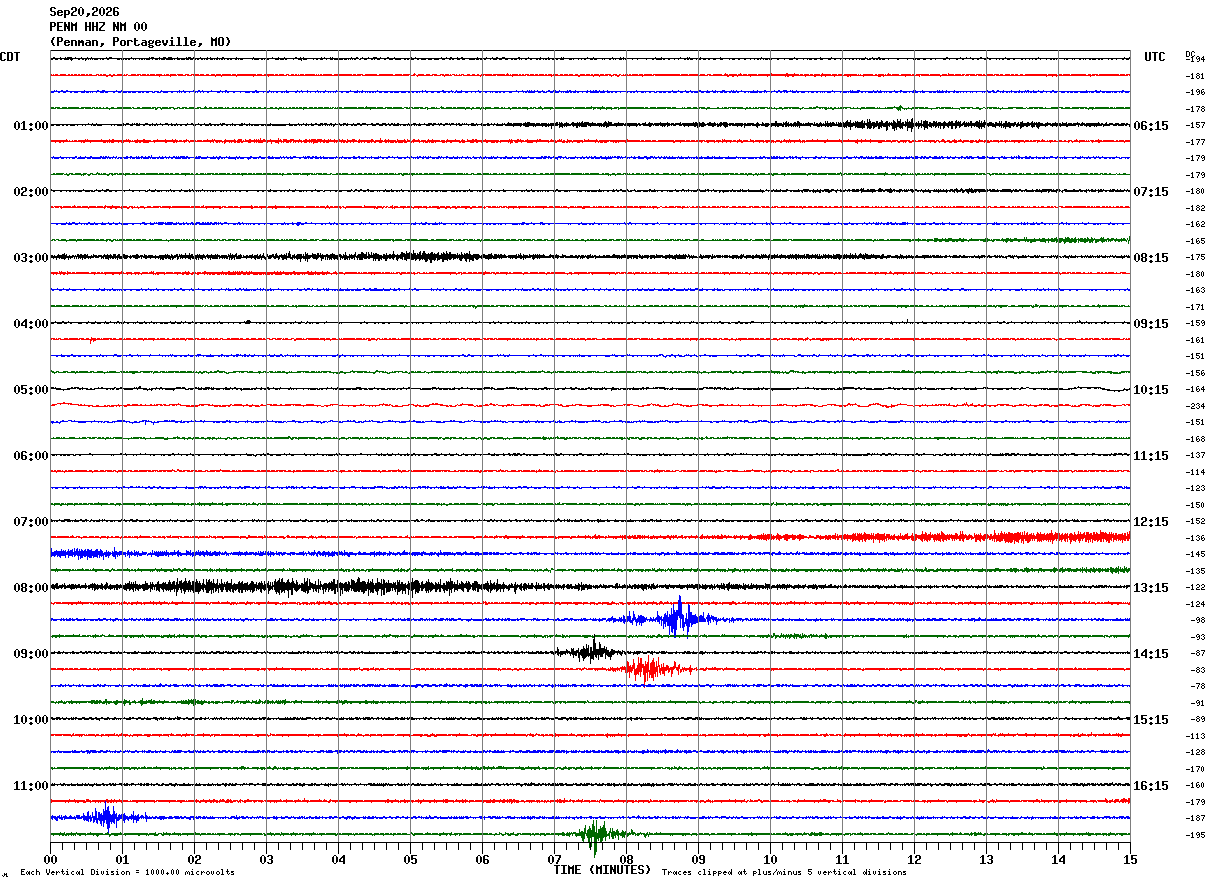This screenshot has height=886, width=1210.
Task: Click the 00 minute tick label
Action: pos(50,859)
